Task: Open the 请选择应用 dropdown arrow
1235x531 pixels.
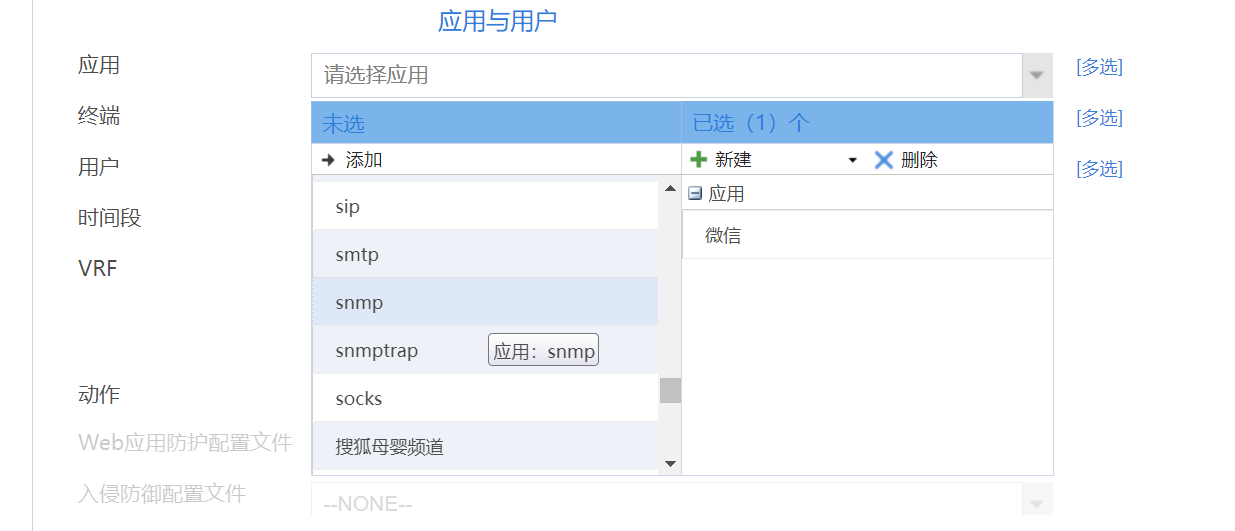Action: click(1037, 75)
